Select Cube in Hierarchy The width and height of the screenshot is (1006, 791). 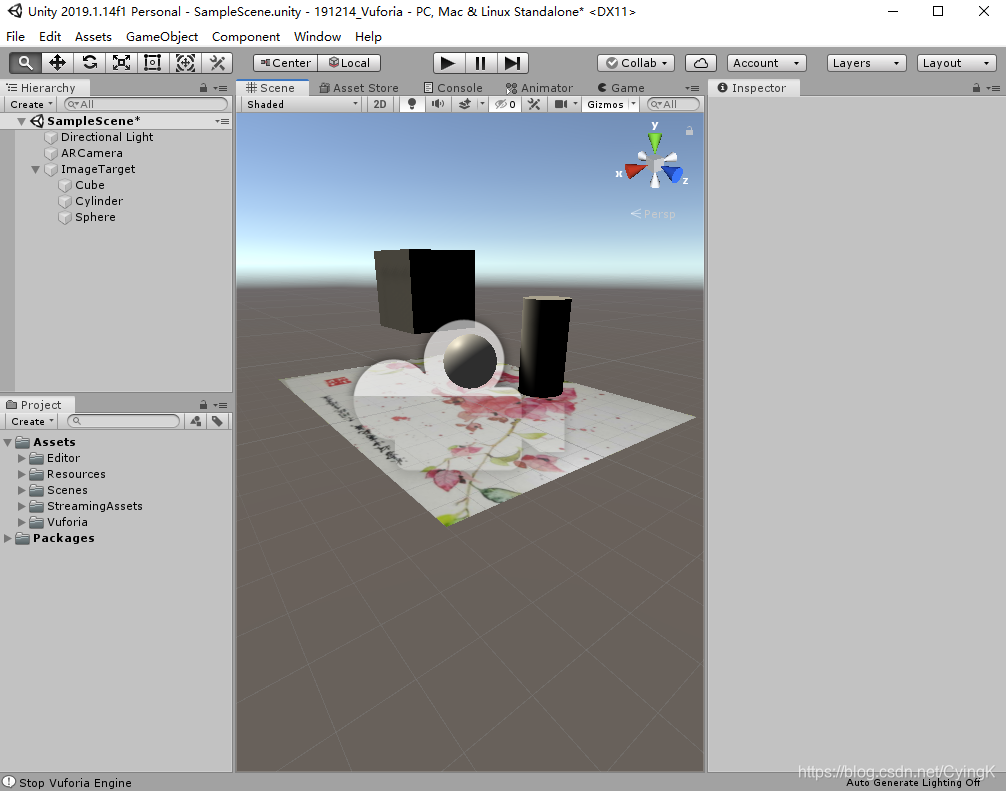pos(89,185)
